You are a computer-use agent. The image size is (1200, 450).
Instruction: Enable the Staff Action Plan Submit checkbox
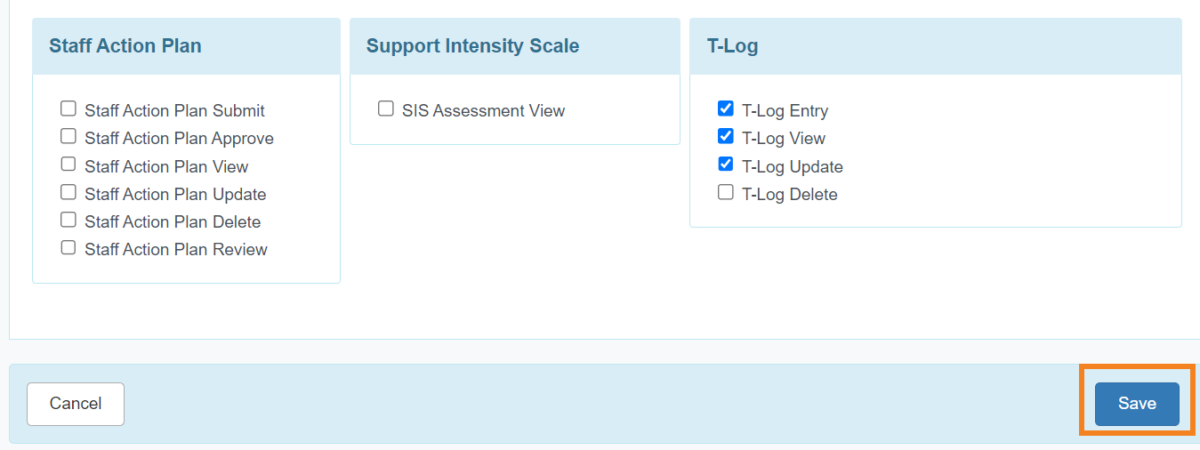tap(69, 109)
